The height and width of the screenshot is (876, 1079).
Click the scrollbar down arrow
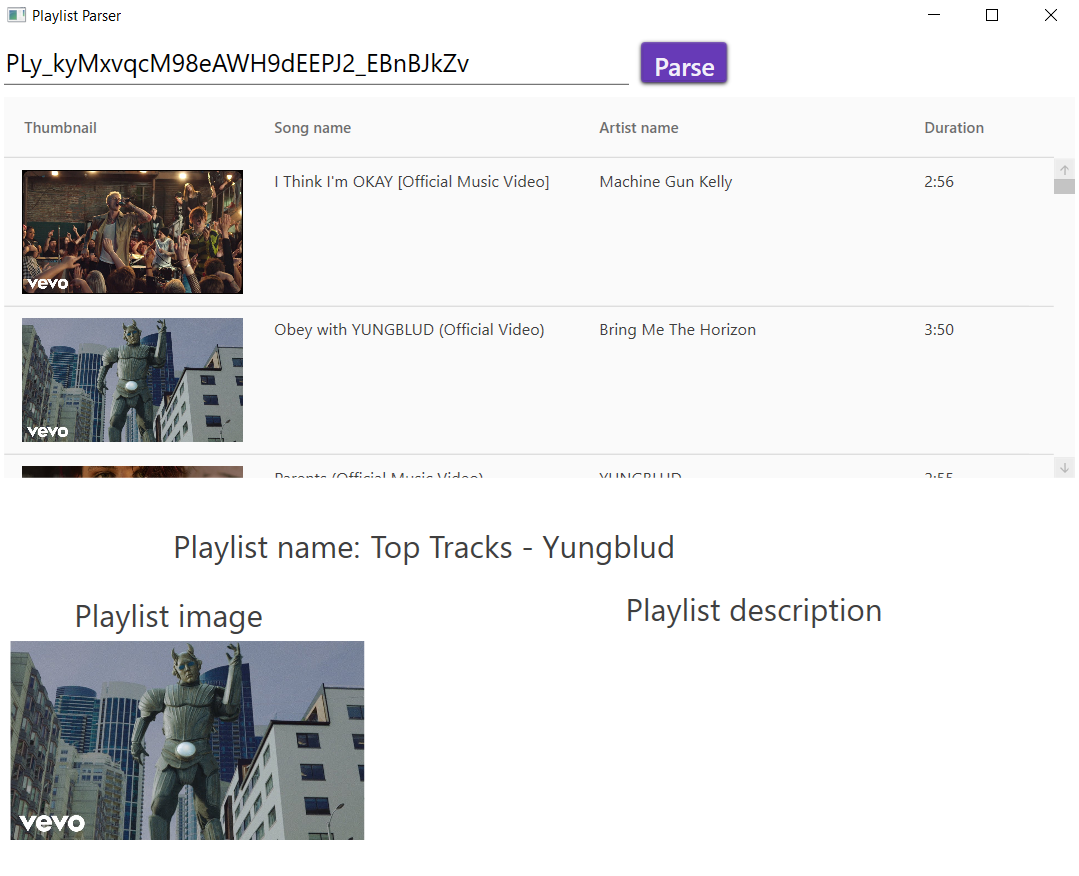coord(1064,466)
